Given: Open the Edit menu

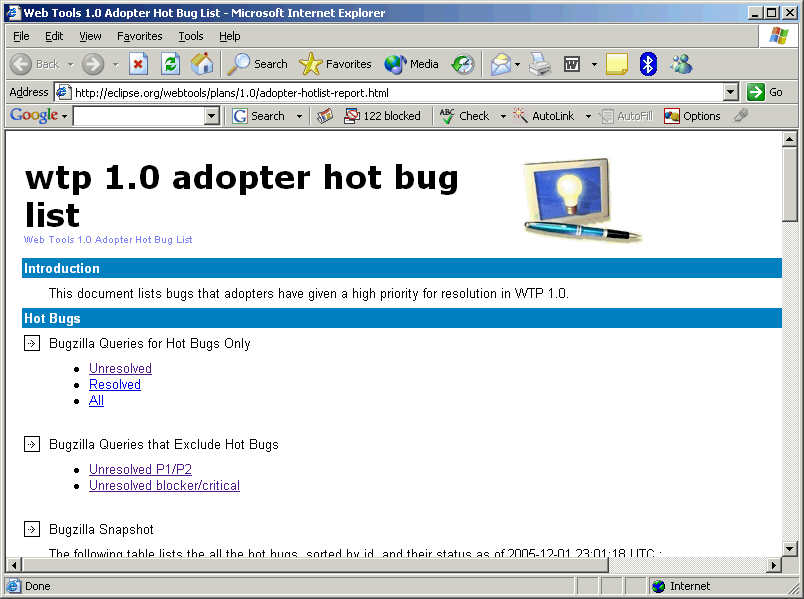Looking at the screenshot, I should 54,36.
